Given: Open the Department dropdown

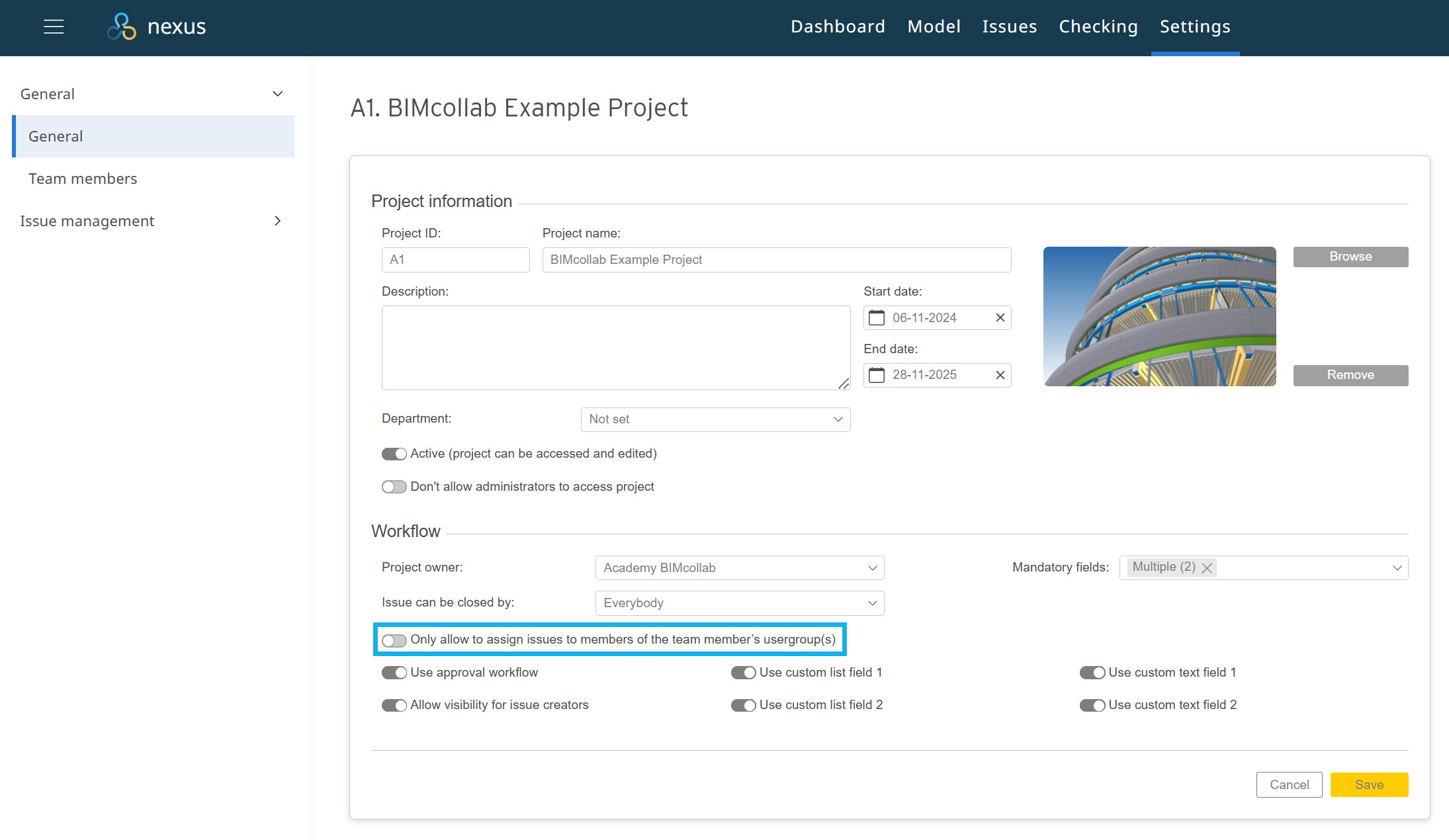Looking at the screenshot, I should coord(715,419).
